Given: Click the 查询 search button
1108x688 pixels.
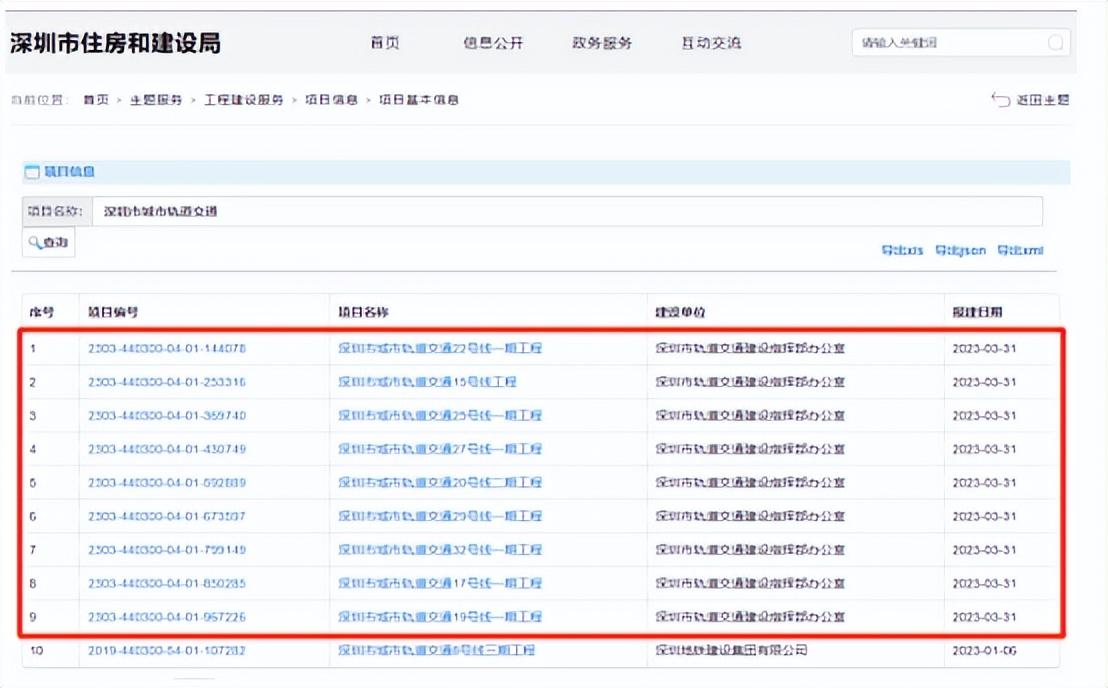Looking at the screenshot, I should coord(49,242).
